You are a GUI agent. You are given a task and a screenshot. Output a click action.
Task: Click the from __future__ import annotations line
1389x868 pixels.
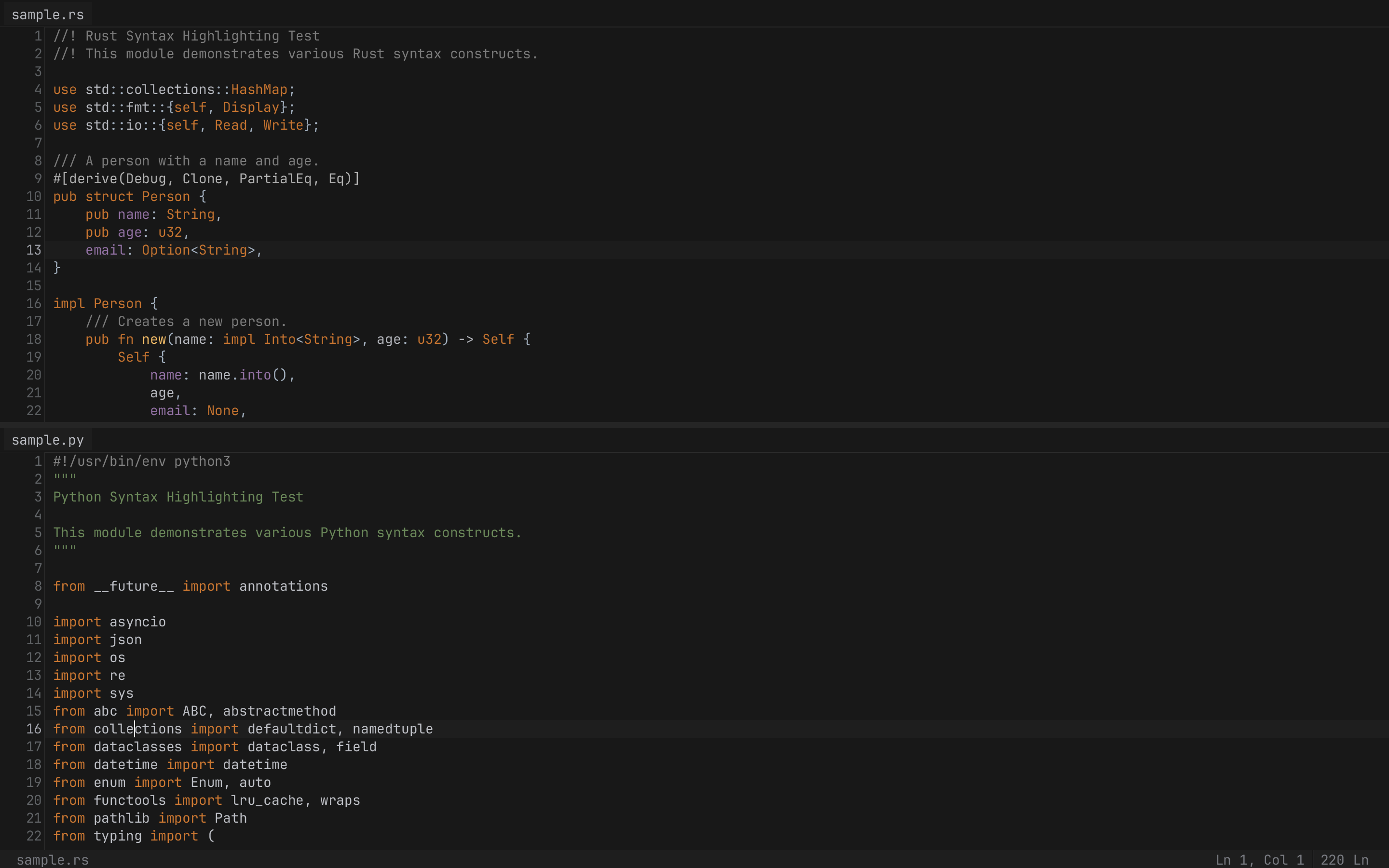pos(191,585)
